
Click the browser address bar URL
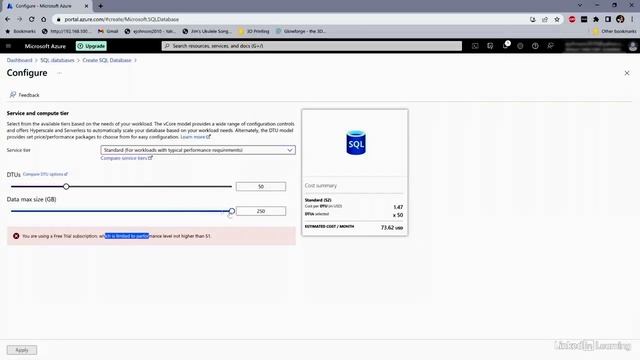tap(122, 19)
